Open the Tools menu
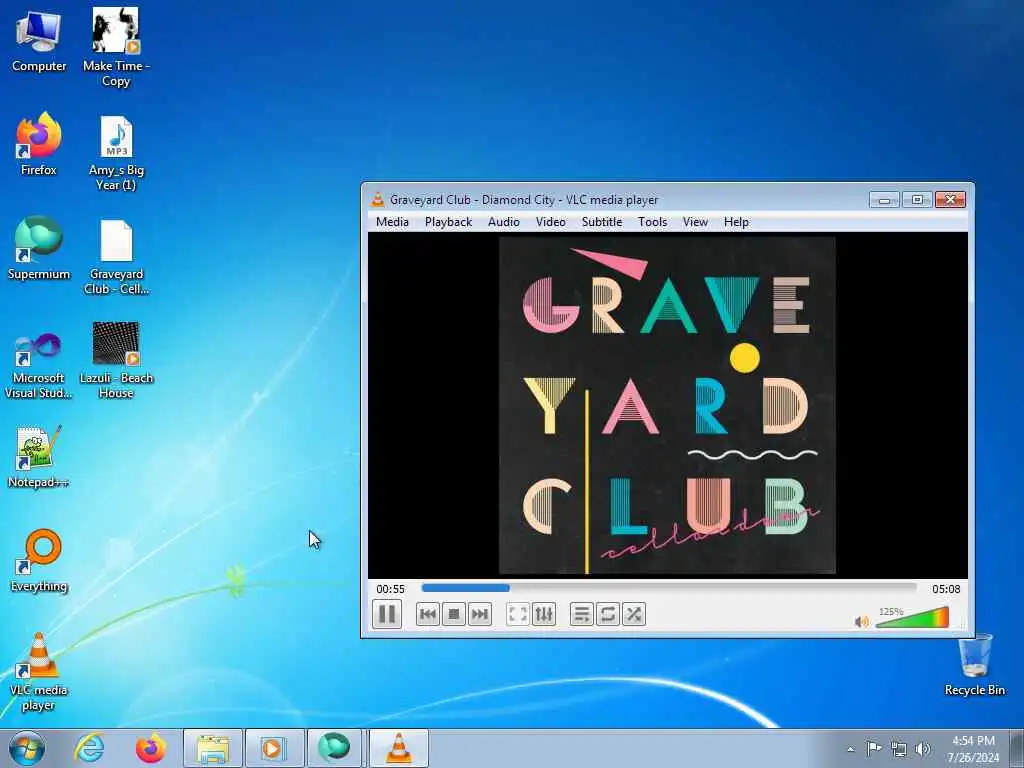1024x768 pixels. (652, 222)
